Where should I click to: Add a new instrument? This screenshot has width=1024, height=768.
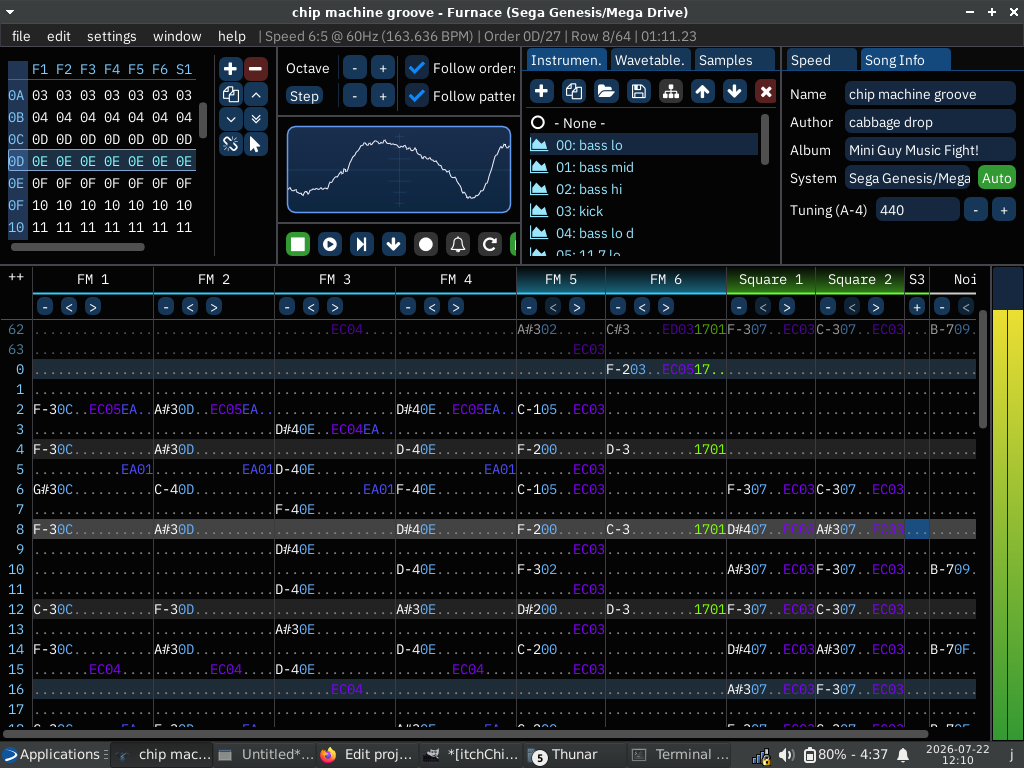click(x=541, y=91)
